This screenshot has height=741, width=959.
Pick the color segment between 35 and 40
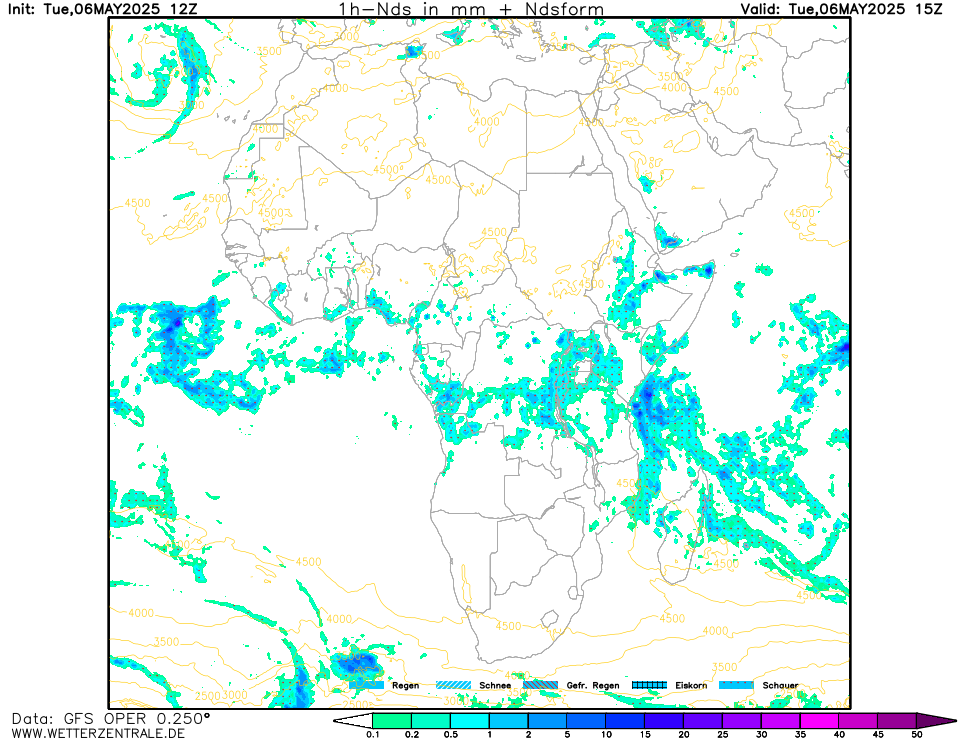[819, 721]
